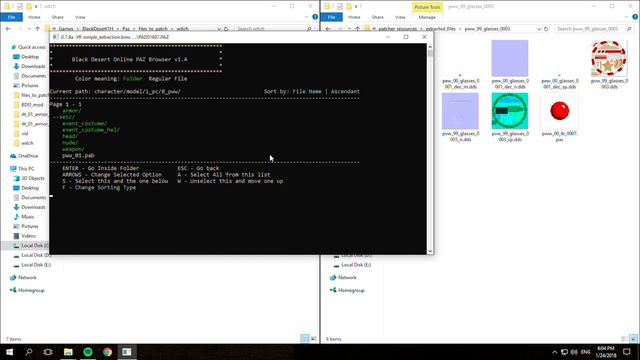This screenshot has width=640, height=360.
Task: Open Spotify from the taskbar
Action: 88,352
